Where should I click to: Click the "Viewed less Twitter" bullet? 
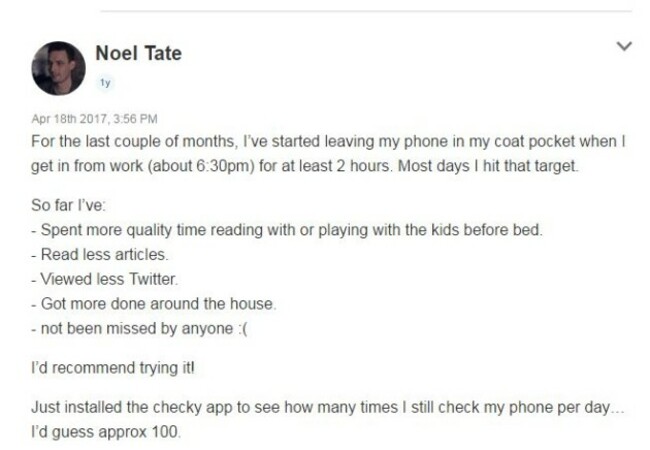click(x=104, y=279)
